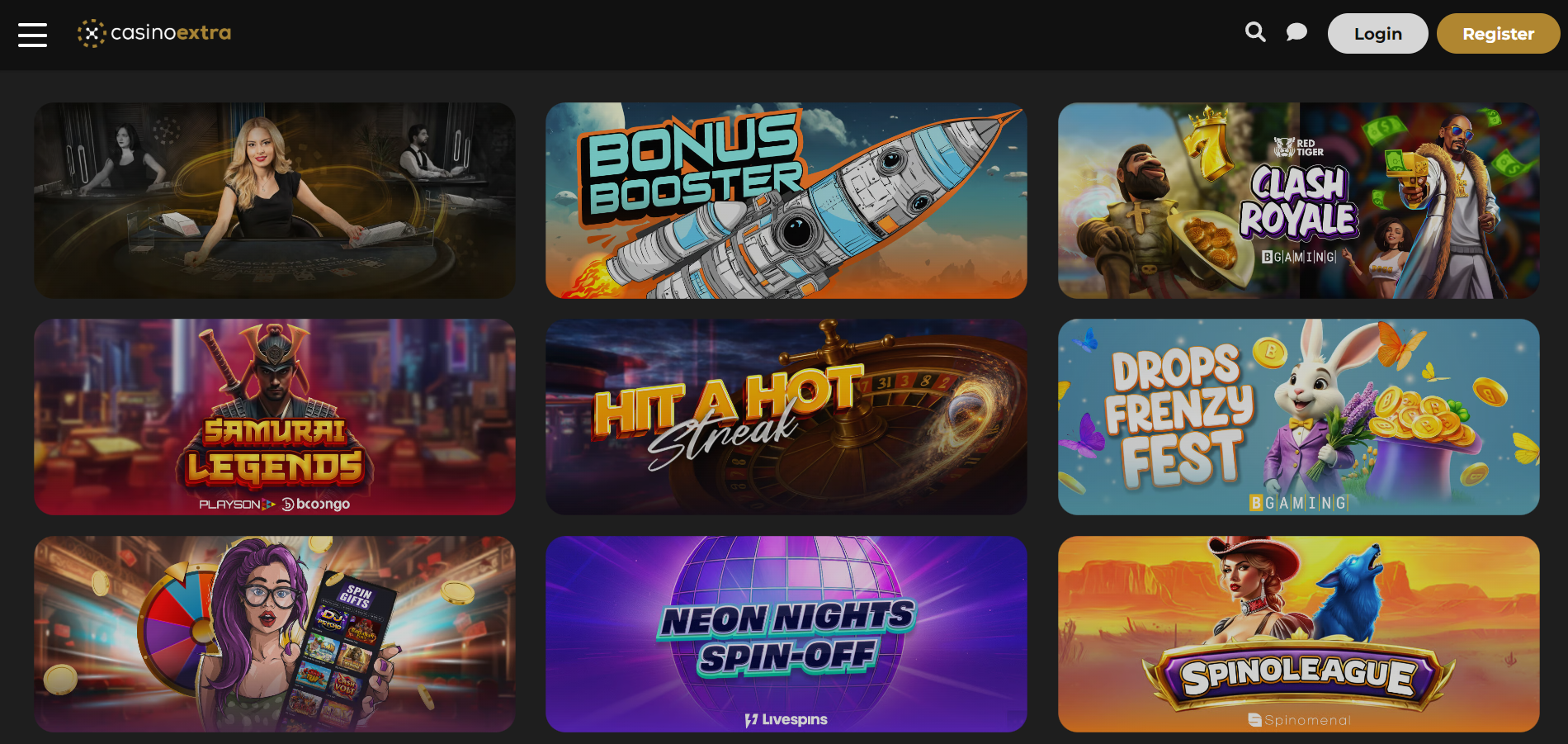
Task: Open the Bonus Booster promotion
Action: point(786,201)
